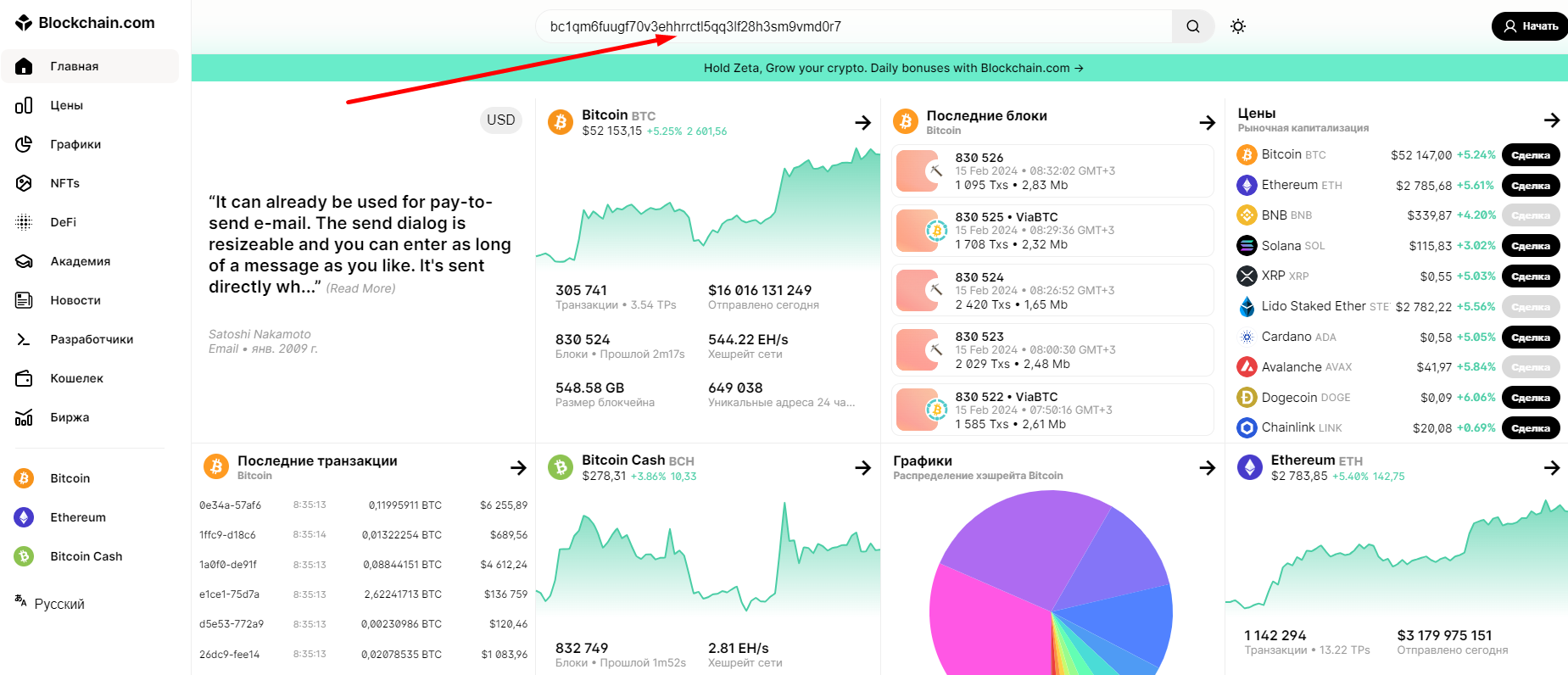Click the Lido Staked Ether icon

tap(1247, 306)
